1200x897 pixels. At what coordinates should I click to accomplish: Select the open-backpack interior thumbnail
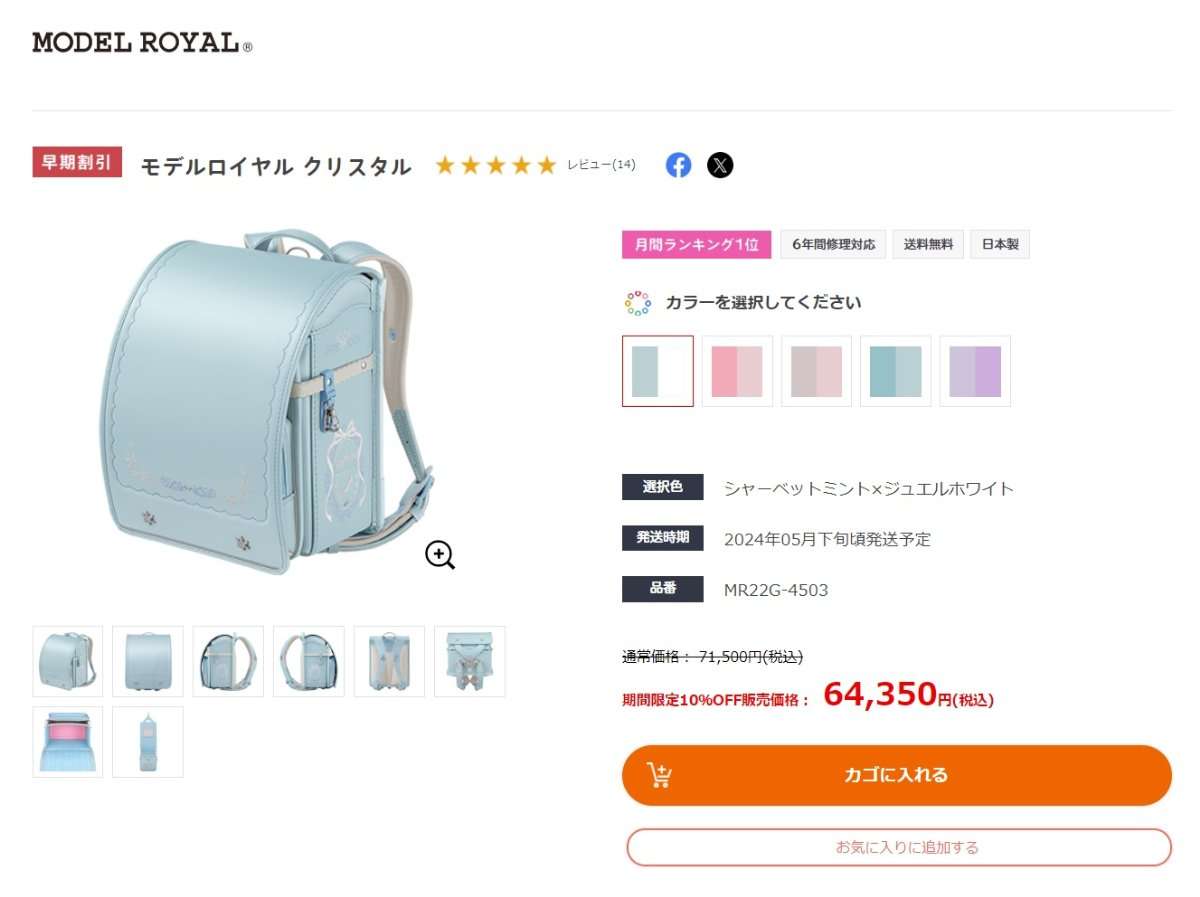click(66, 740)
